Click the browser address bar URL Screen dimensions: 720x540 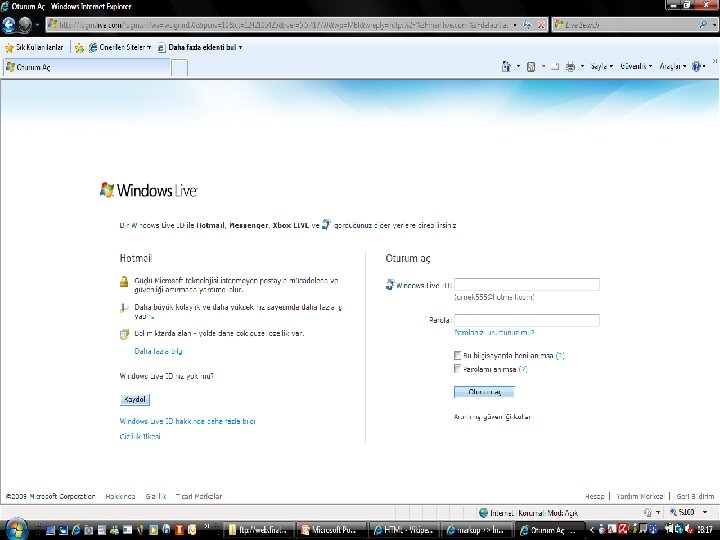pos(283,25)
